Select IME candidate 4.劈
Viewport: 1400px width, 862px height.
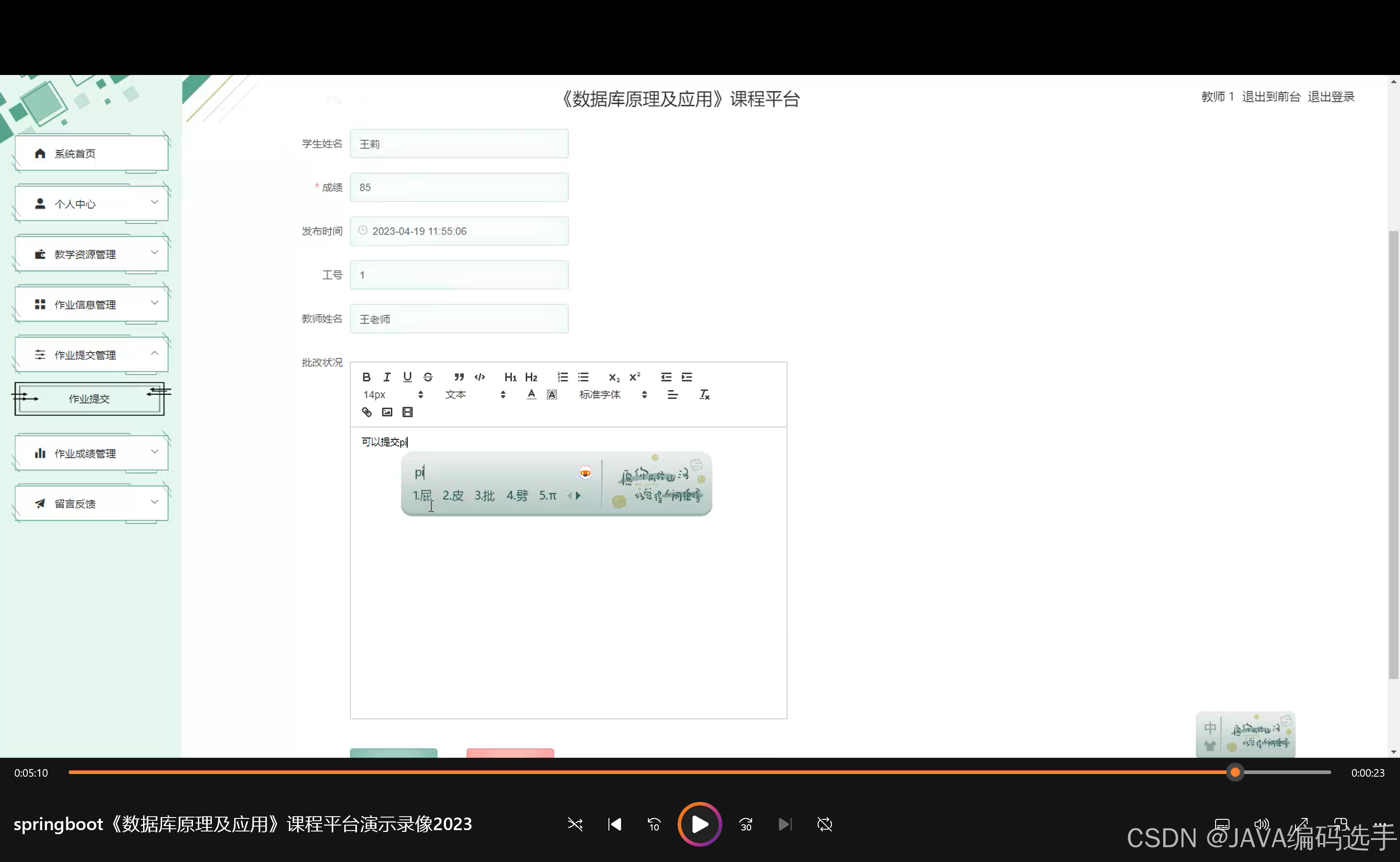(517, 495)
